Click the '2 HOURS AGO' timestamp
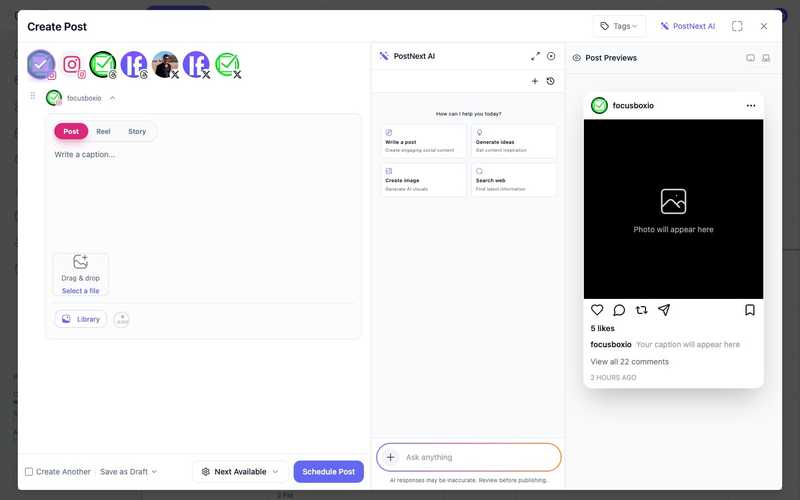Screen dimensions: 800x500 click(613, 378)
